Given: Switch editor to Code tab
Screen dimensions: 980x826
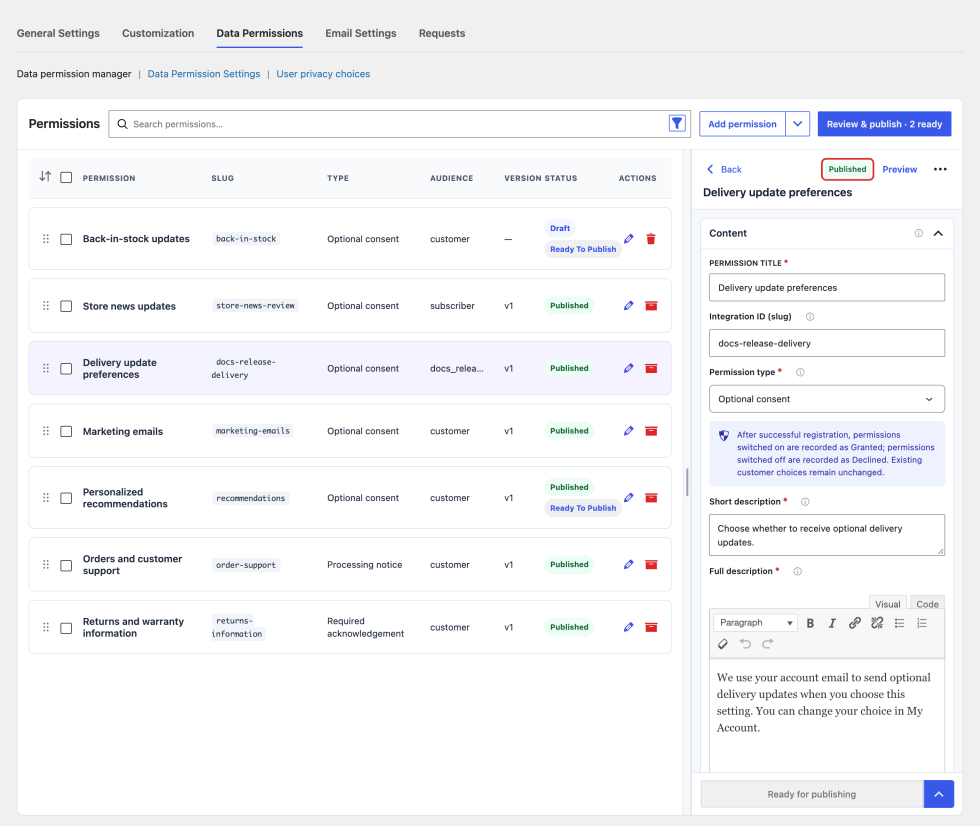Looking at the screenshot, I should (927, 603).
